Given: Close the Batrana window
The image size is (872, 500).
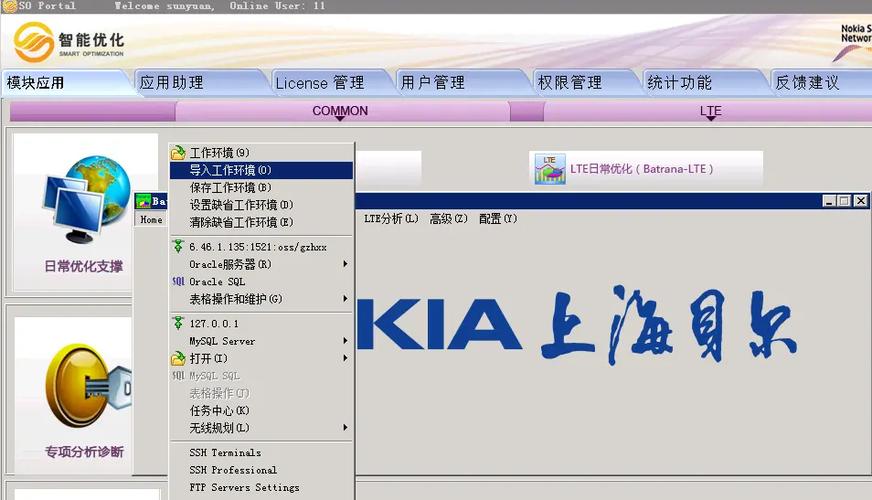Looking at the screenshot, I should pos(860,201).
